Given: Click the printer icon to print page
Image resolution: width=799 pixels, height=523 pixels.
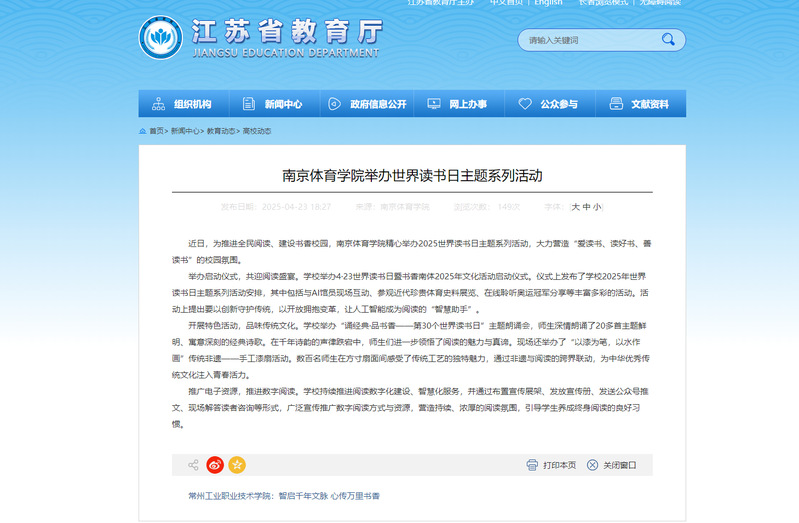Looking at the screenshot, I should (x=533, y=465).
